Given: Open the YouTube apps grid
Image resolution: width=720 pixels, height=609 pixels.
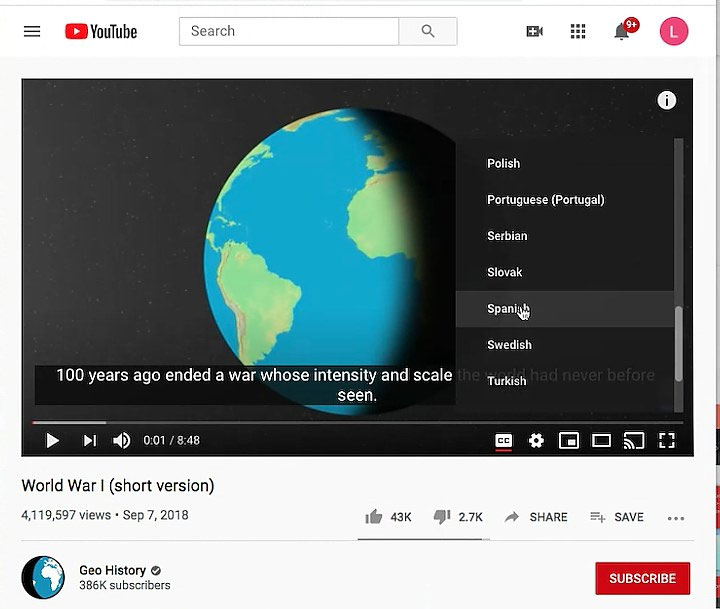Looking at the screenshot, I should point(578,31).
